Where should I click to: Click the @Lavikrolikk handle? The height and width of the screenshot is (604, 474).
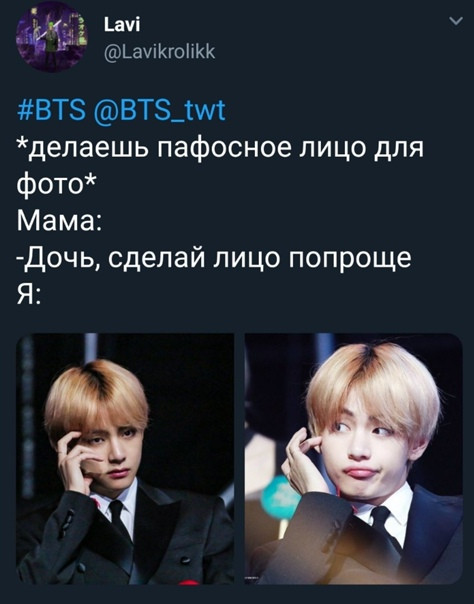tap(159, 51)
